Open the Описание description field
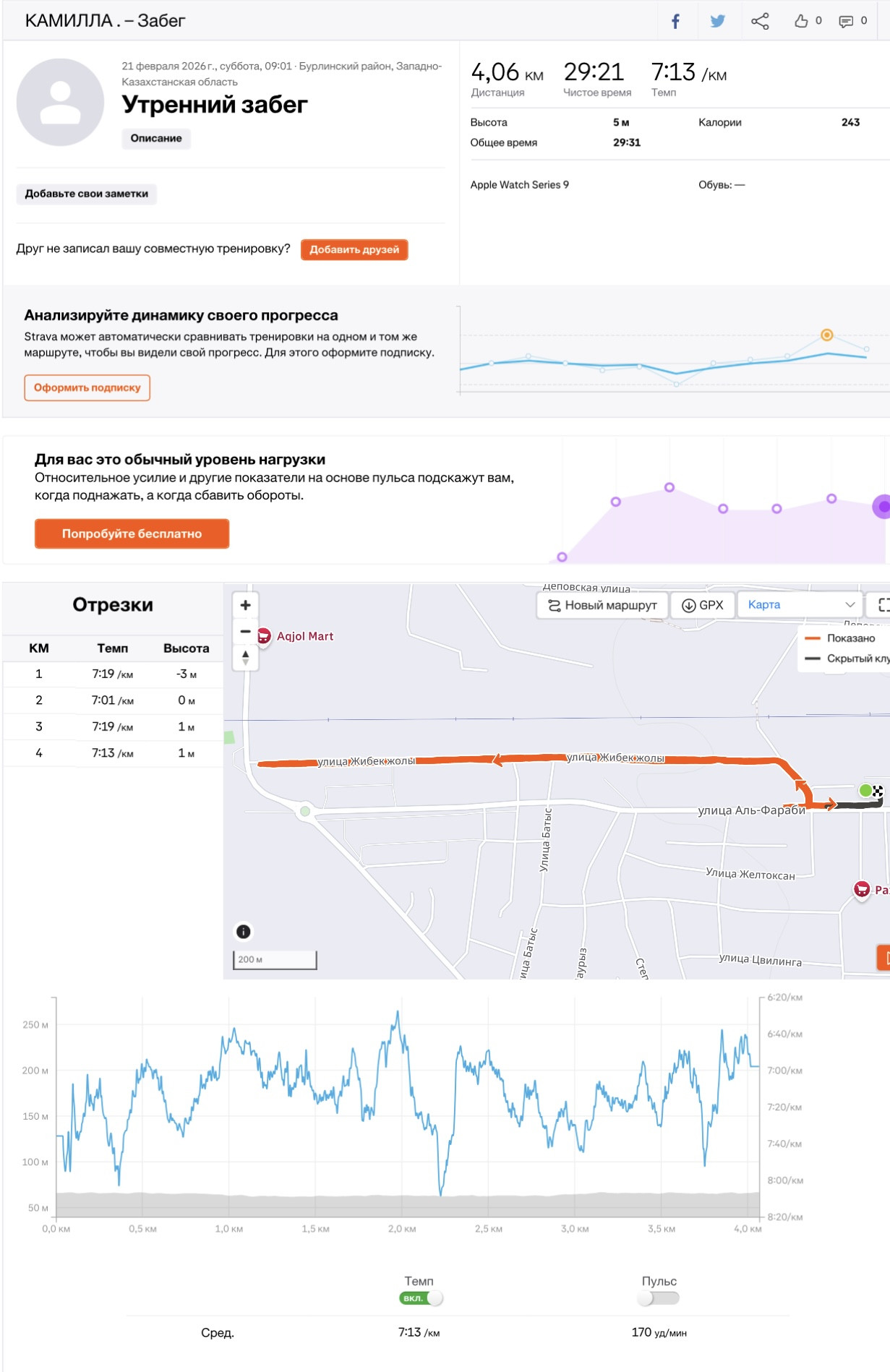890x1372 pixels. 156,138
